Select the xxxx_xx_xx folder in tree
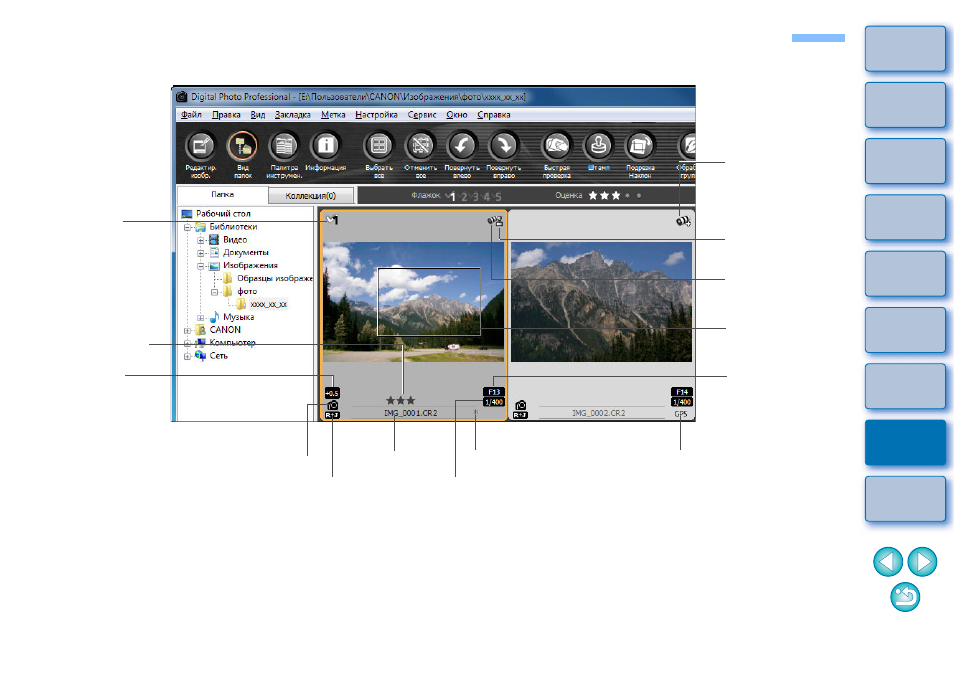Image resolution: width=954 pixels, height=674 pixels. 268,304
